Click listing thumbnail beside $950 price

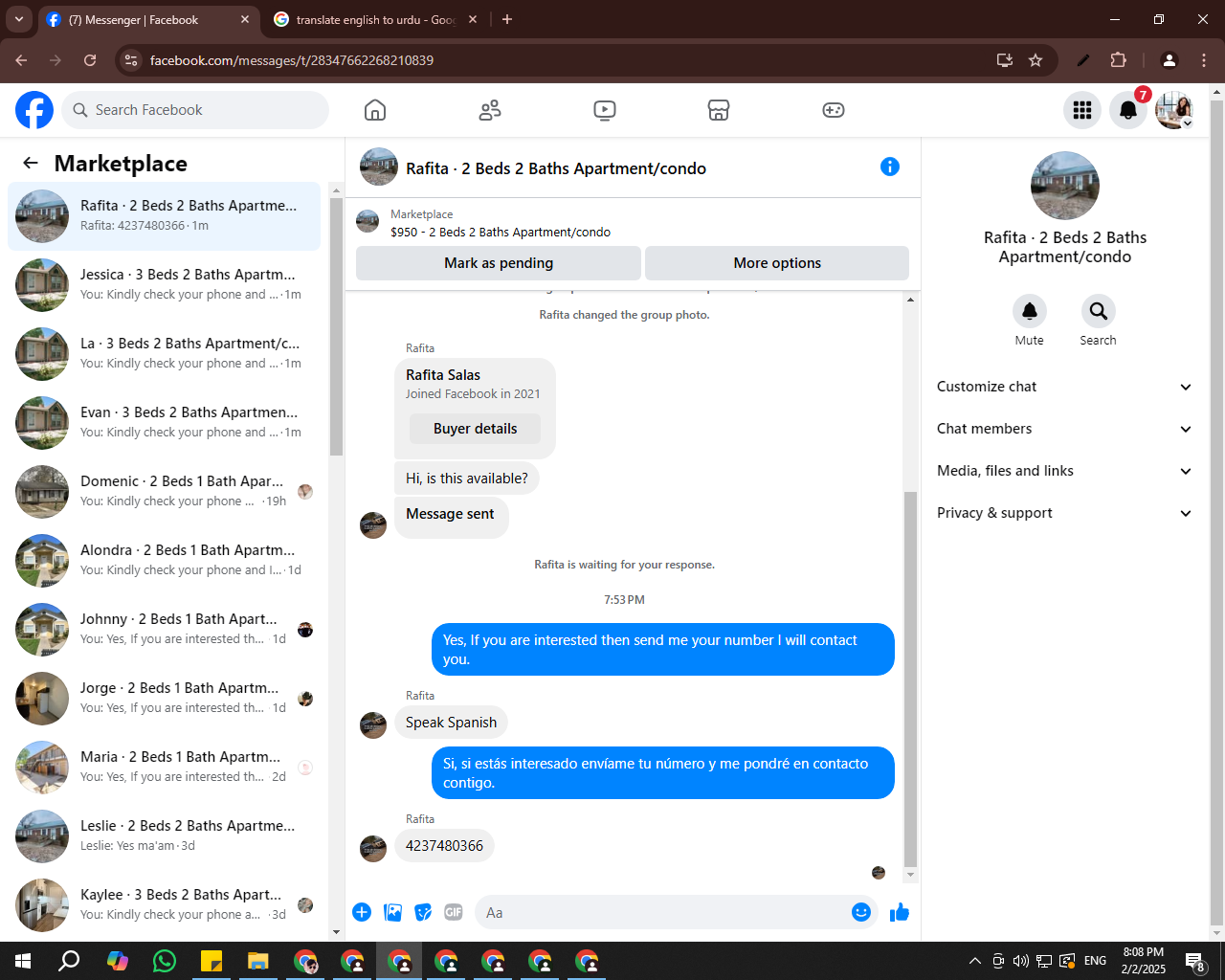[x=367, y=222]
